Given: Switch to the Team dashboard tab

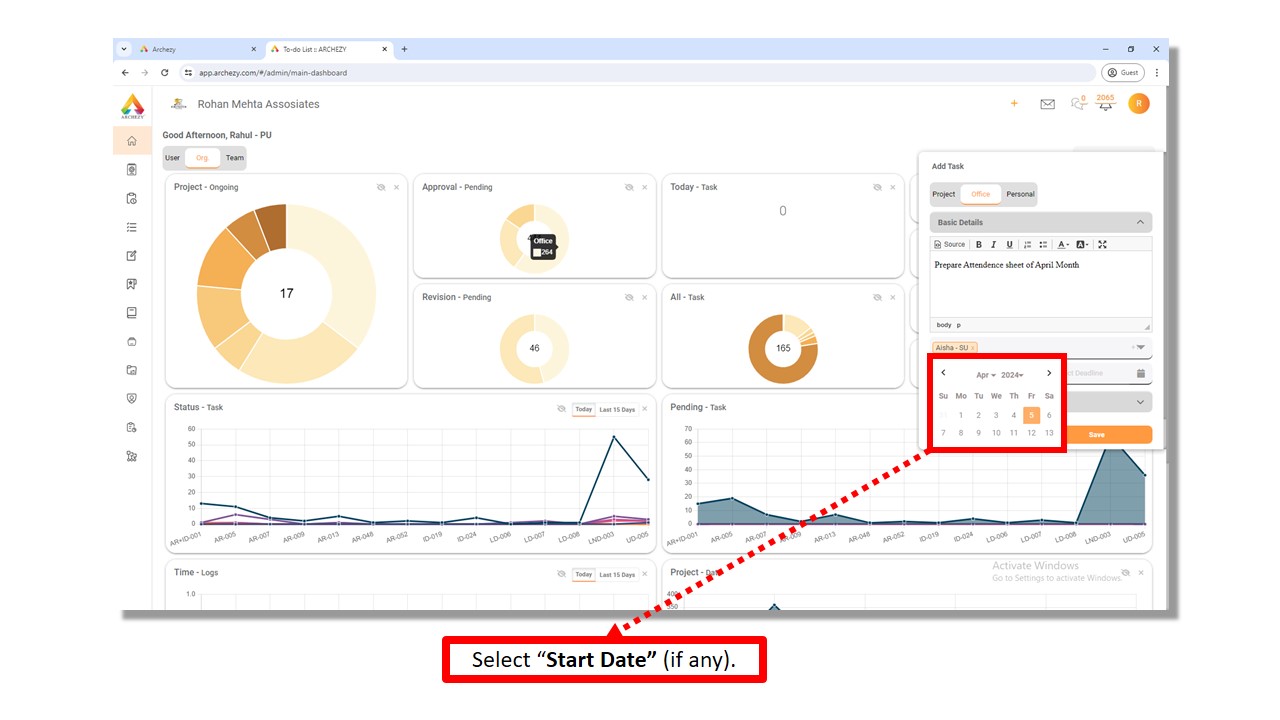Looking at the screenshot, I should (234, 158).
